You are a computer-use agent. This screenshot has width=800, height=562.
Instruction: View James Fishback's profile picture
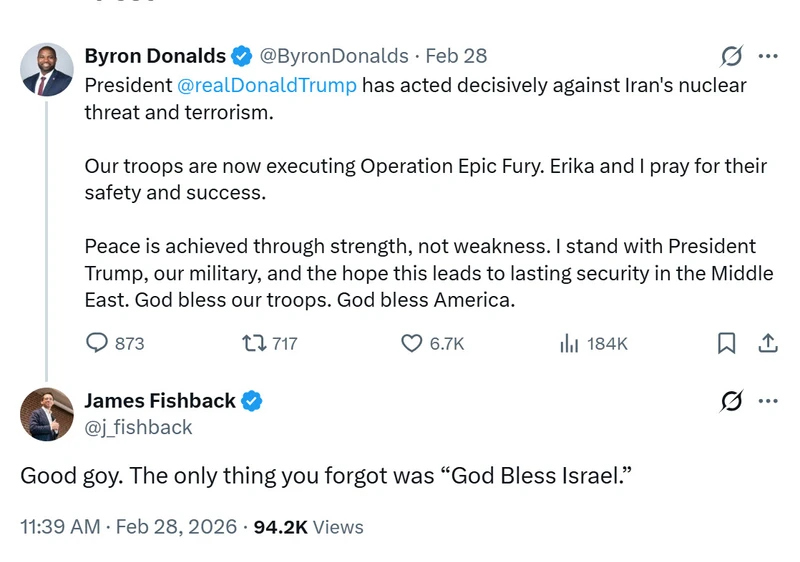(x=46, y=414)
